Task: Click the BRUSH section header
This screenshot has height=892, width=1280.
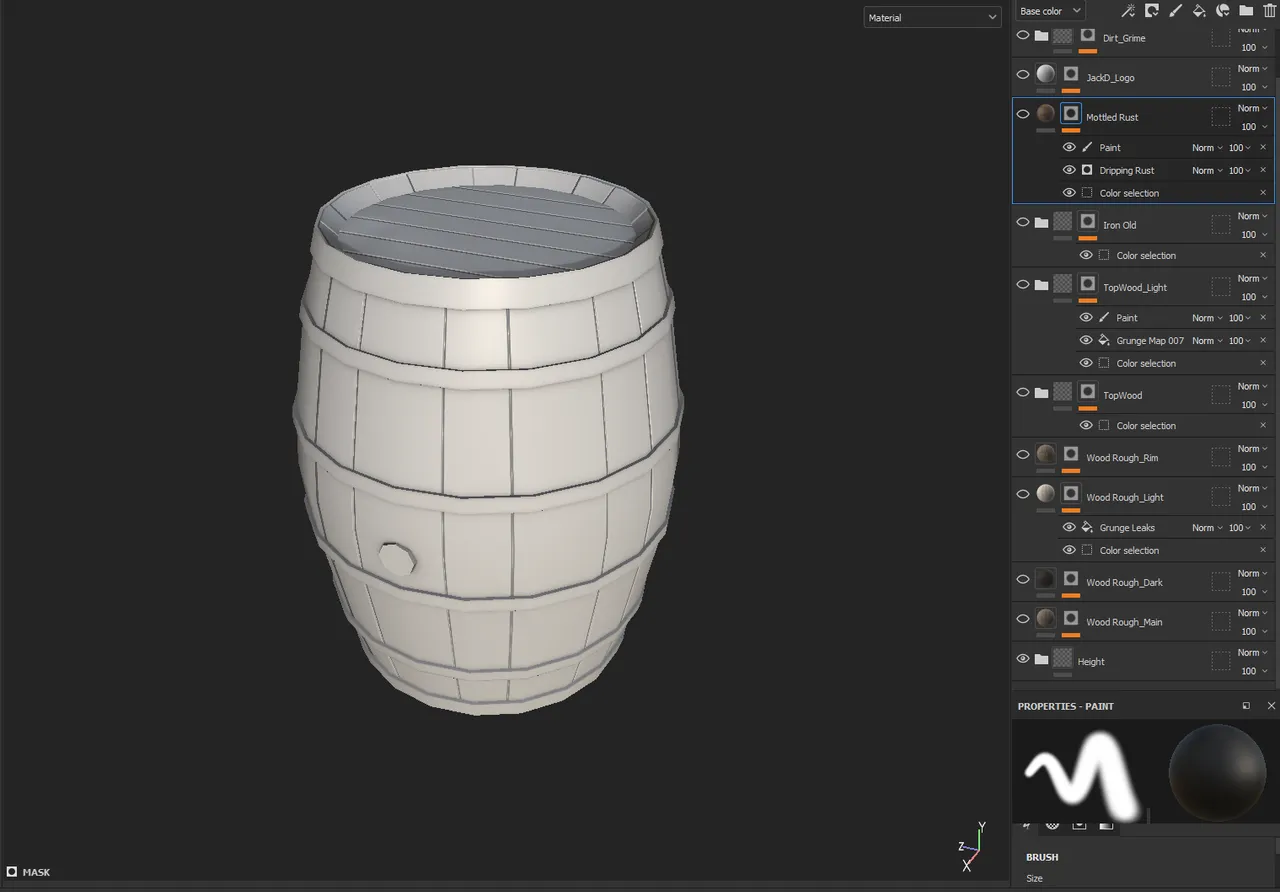Action: coord(1042,857)
